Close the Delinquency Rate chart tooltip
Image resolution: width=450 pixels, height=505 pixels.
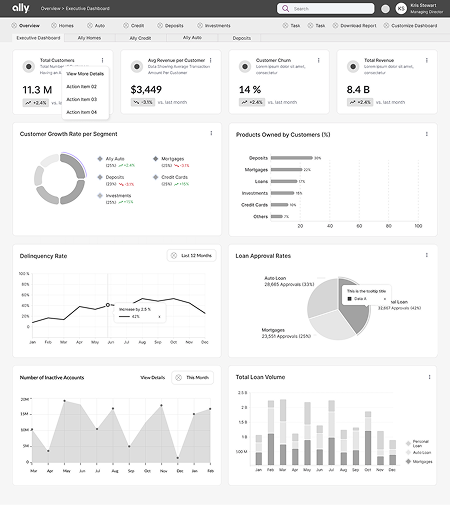click(x=159, y=317)
